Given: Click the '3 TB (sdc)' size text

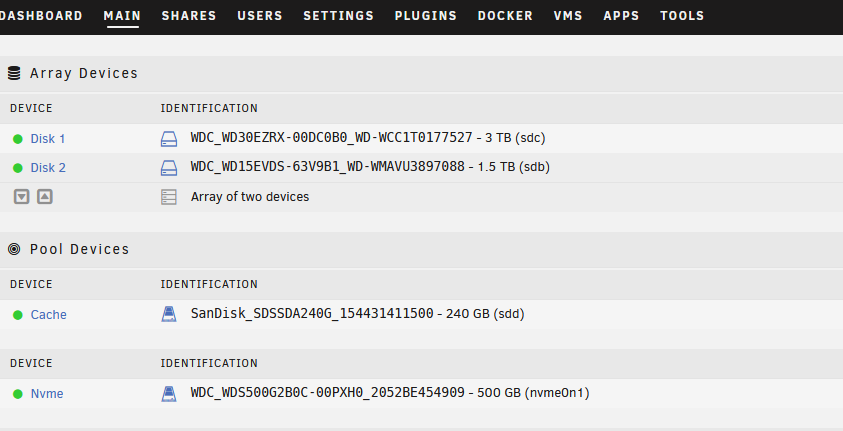Looking at the screenshot, I should (515, 138).
